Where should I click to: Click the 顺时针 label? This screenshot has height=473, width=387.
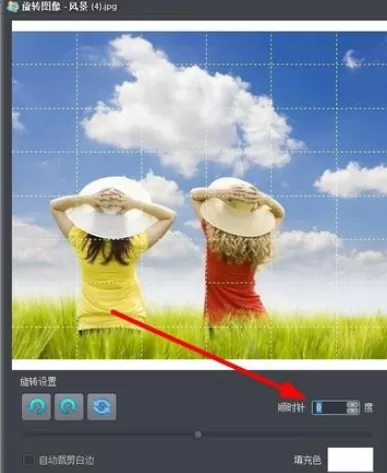pyautogui.click(x=291, y=407)
